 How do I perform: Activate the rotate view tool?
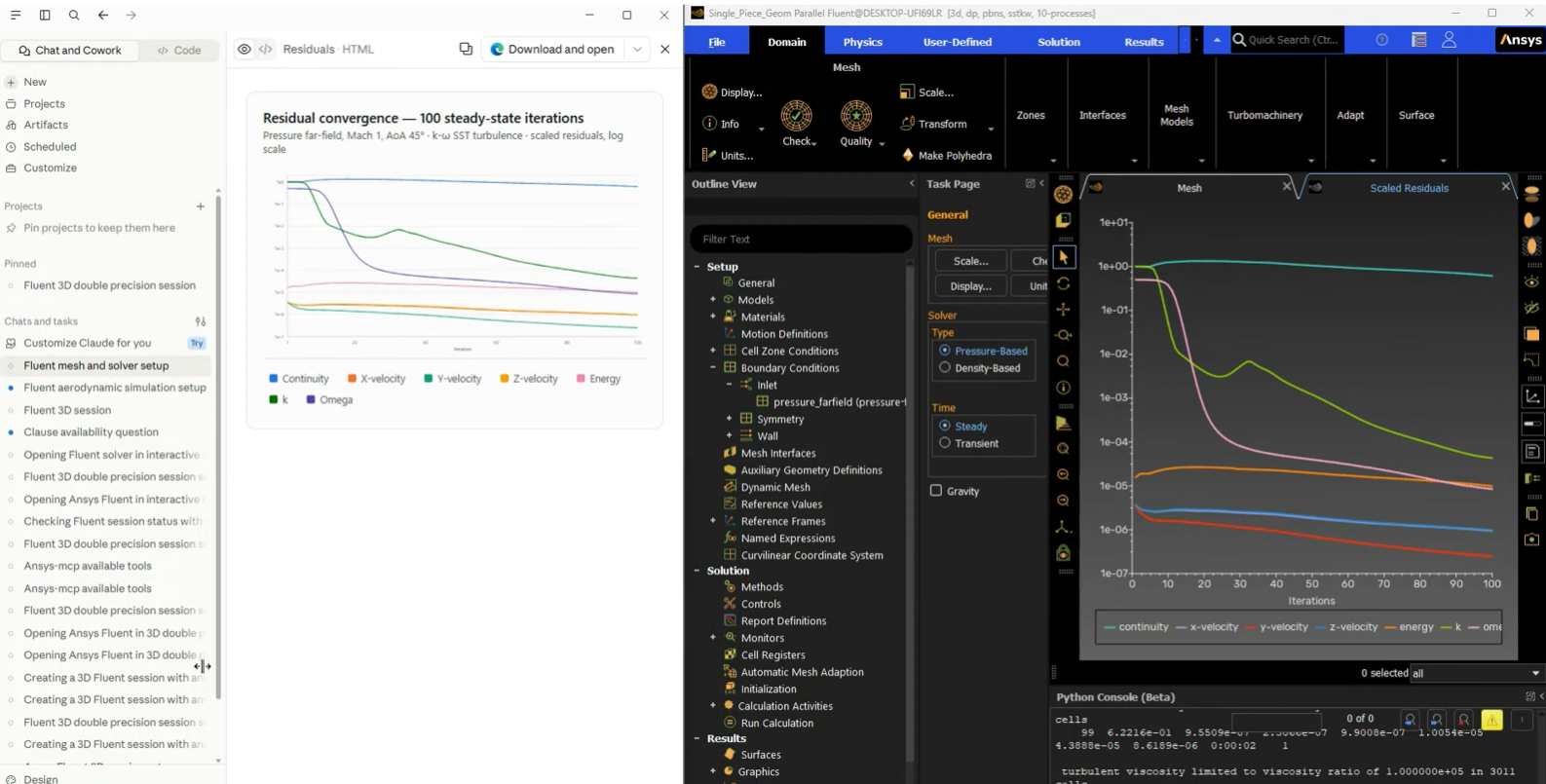pyautogui.click(x=1063, y=283)
